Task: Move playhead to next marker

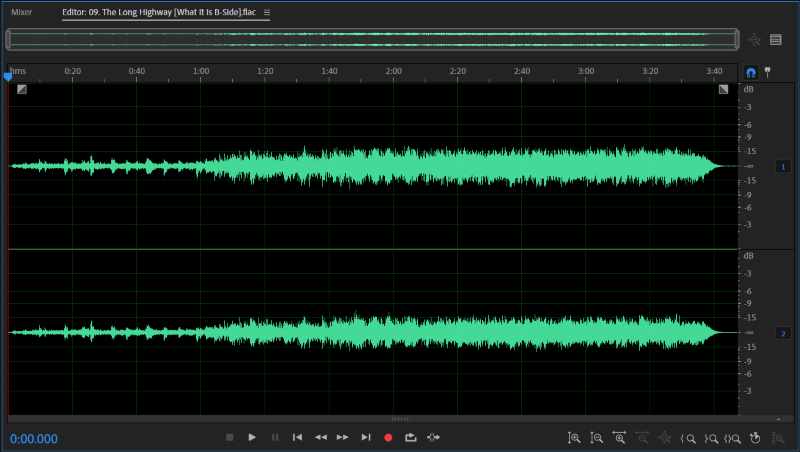Action: pyautogui.click(x=366, y=437)
